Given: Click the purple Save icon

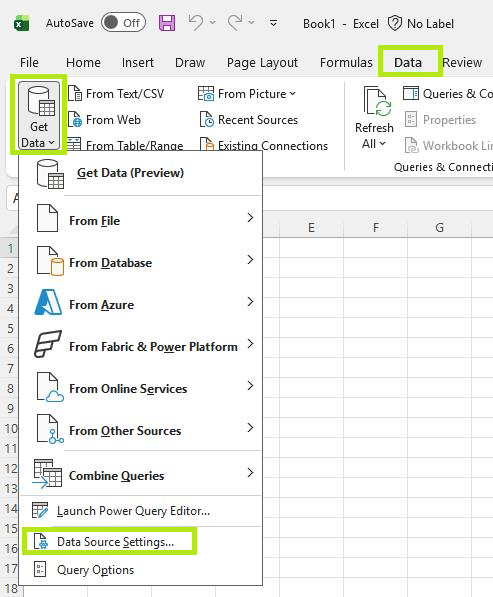Looking at the screenshot, I should coord(167,23).
